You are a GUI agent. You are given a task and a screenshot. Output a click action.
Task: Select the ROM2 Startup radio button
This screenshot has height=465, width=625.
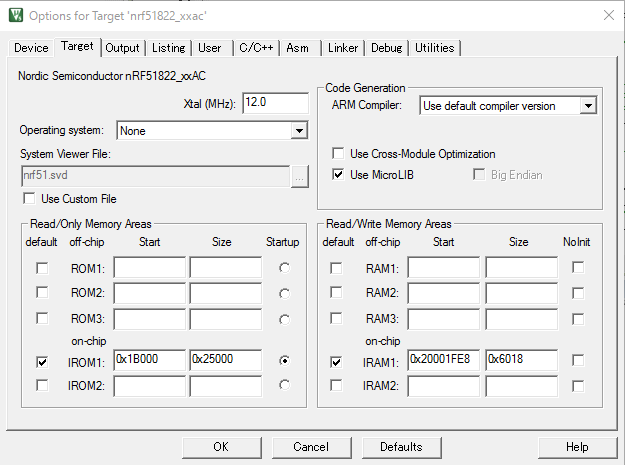coord(284,294)
